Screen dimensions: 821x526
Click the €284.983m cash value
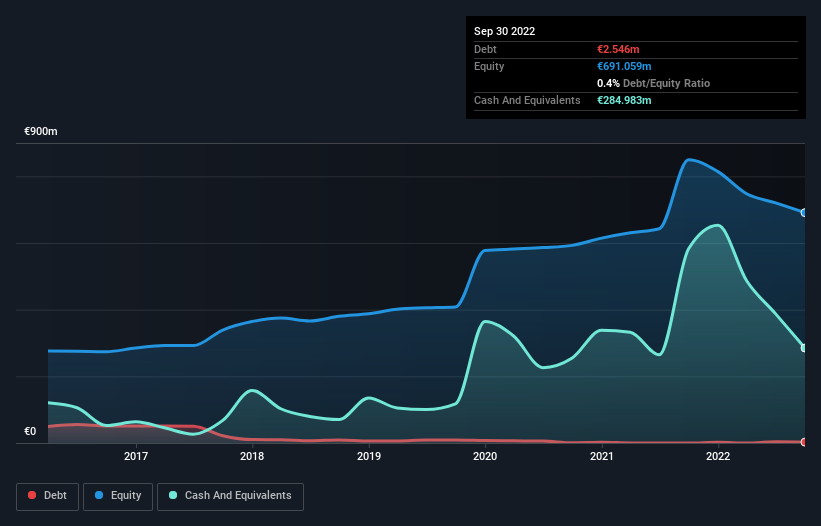(x=624, y=100)
